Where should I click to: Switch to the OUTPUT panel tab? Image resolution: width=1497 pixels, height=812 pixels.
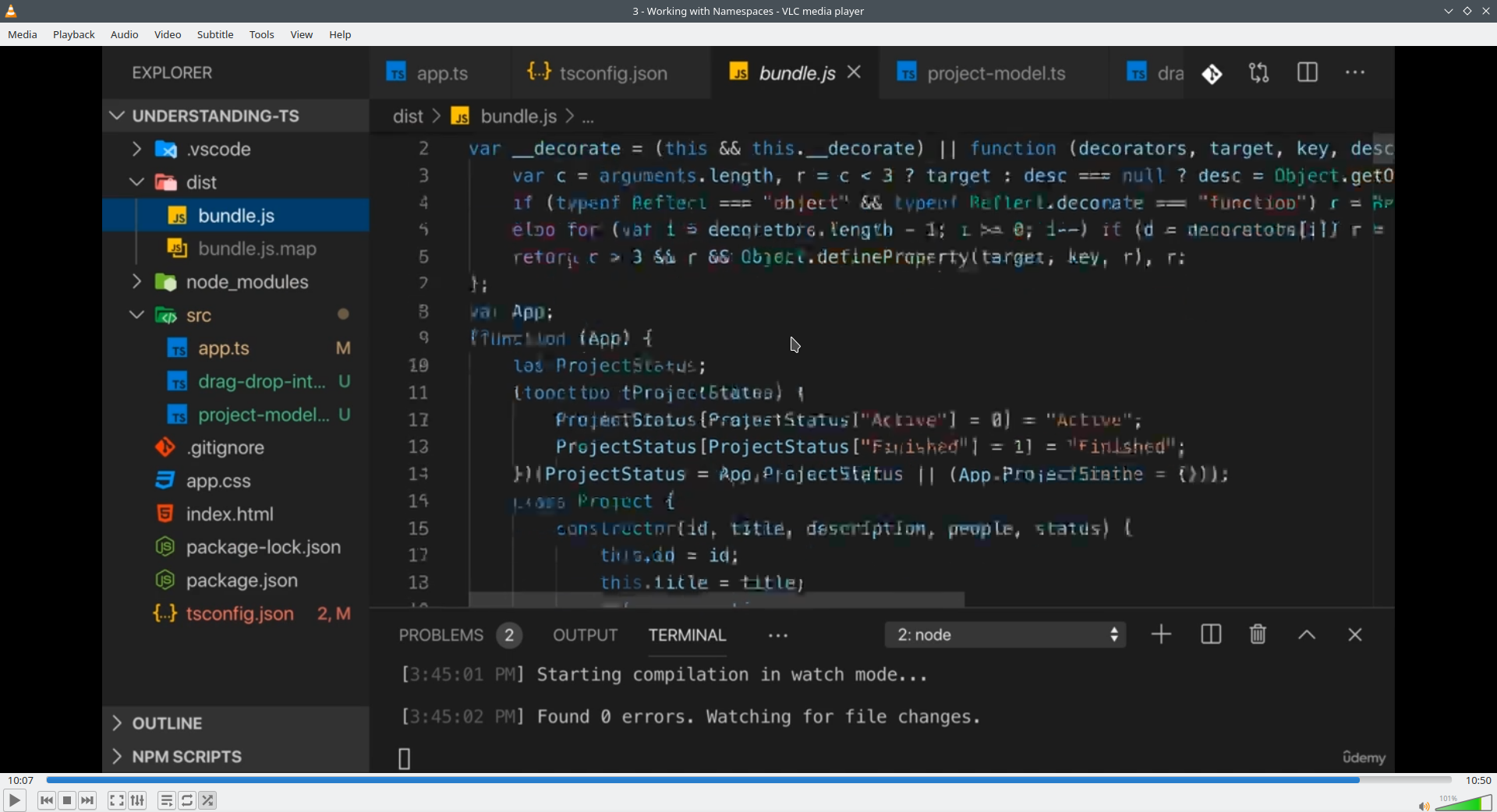586,636
